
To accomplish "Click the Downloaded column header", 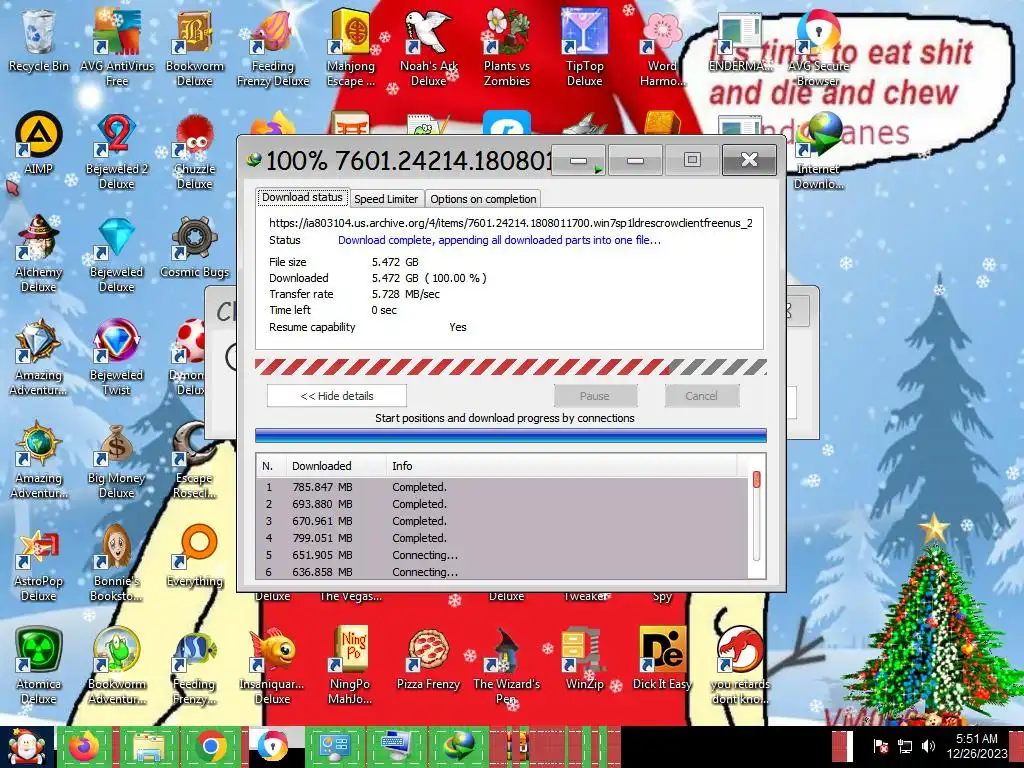I will tap(336, 466).
